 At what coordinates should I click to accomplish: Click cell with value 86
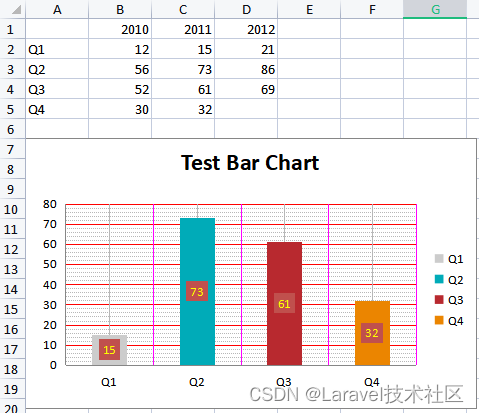[246, 69]
